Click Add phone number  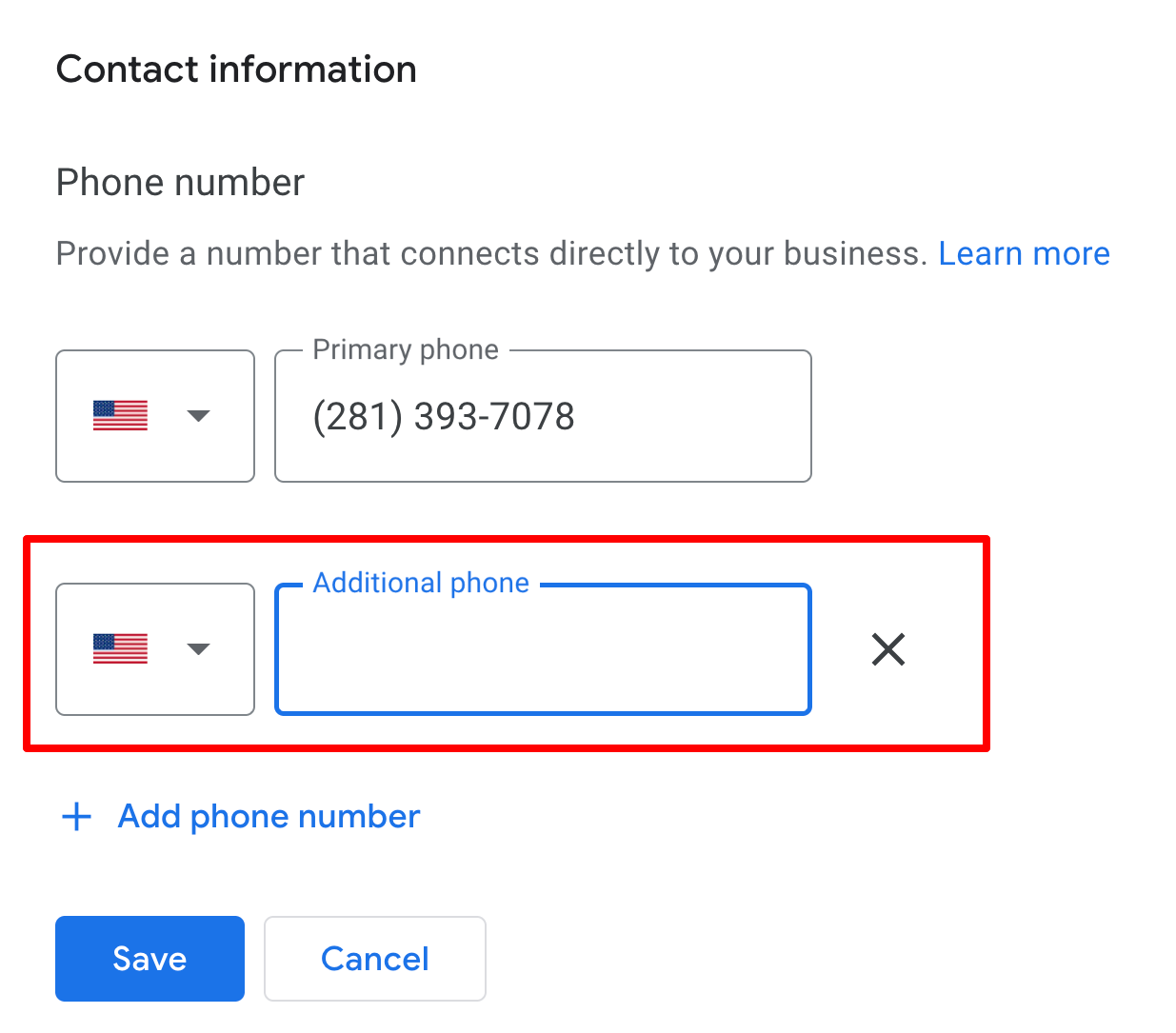pyautogui.click(x=268, y=816)
